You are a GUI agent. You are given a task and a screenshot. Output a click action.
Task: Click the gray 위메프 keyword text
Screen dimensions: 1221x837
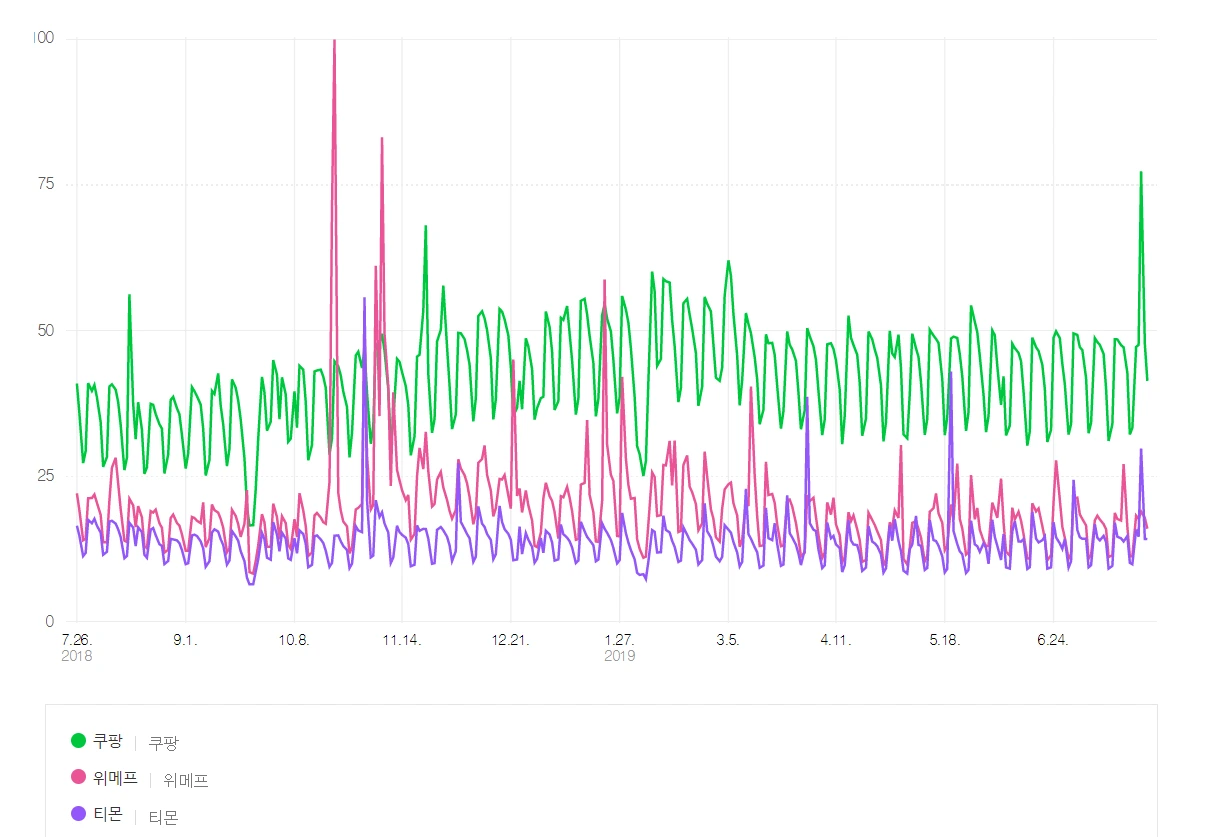186,780
